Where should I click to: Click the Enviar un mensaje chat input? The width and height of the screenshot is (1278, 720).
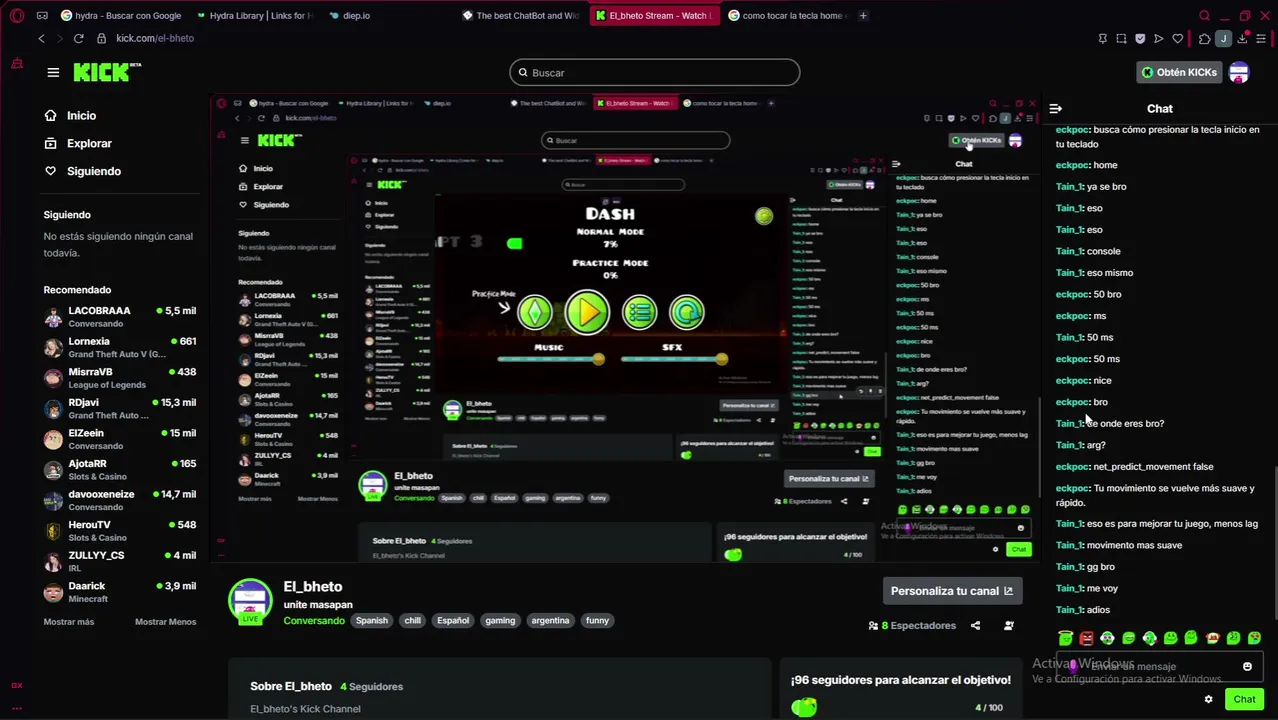click(x=1160, y=666)
